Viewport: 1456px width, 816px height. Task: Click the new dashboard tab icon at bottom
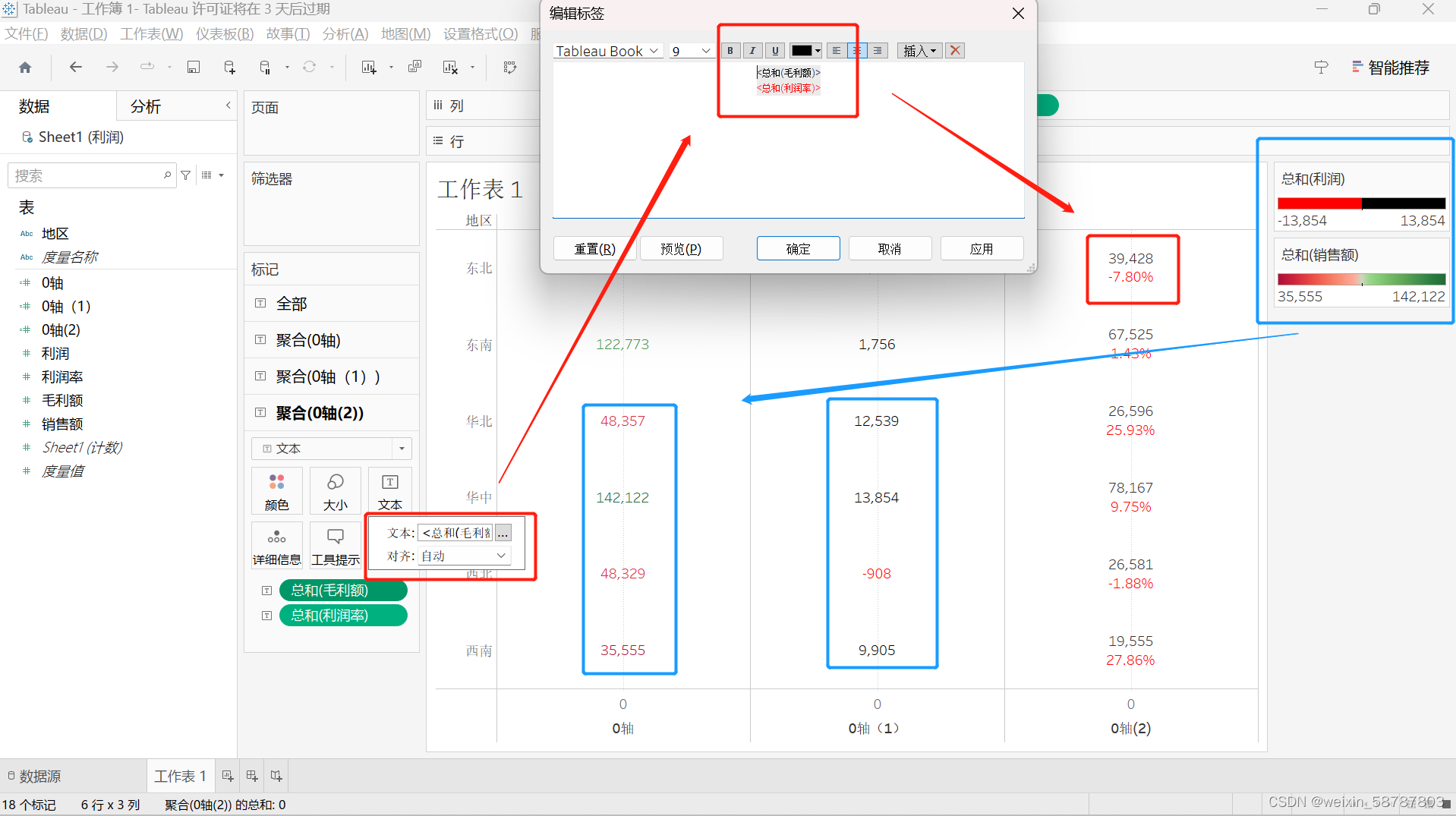pyautogui.click(x=252, y=776)
